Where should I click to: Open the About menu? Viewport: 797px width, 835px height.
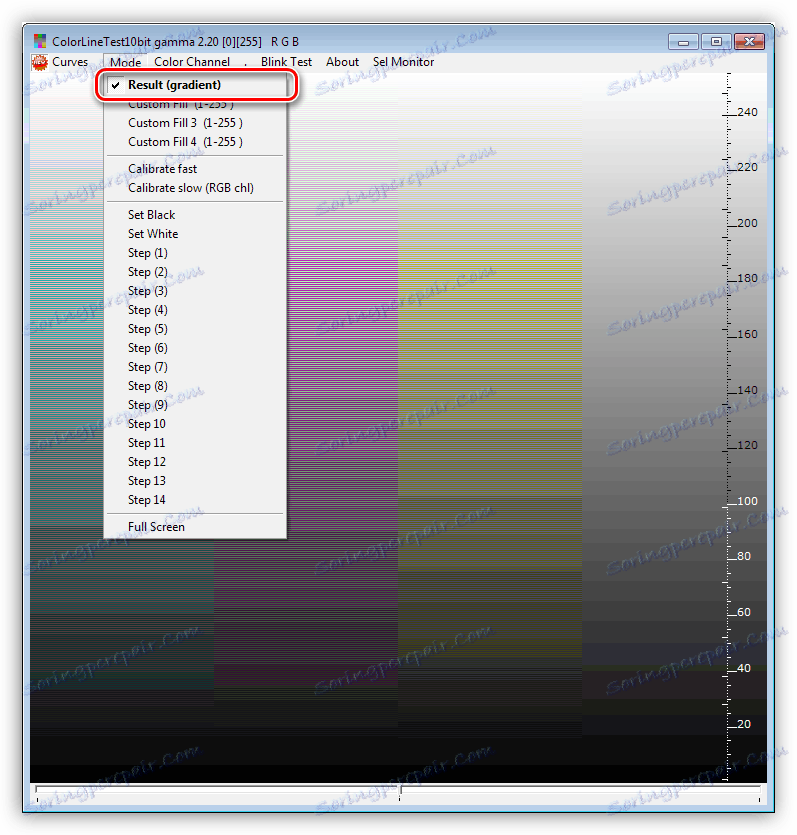tap(342, 62)
